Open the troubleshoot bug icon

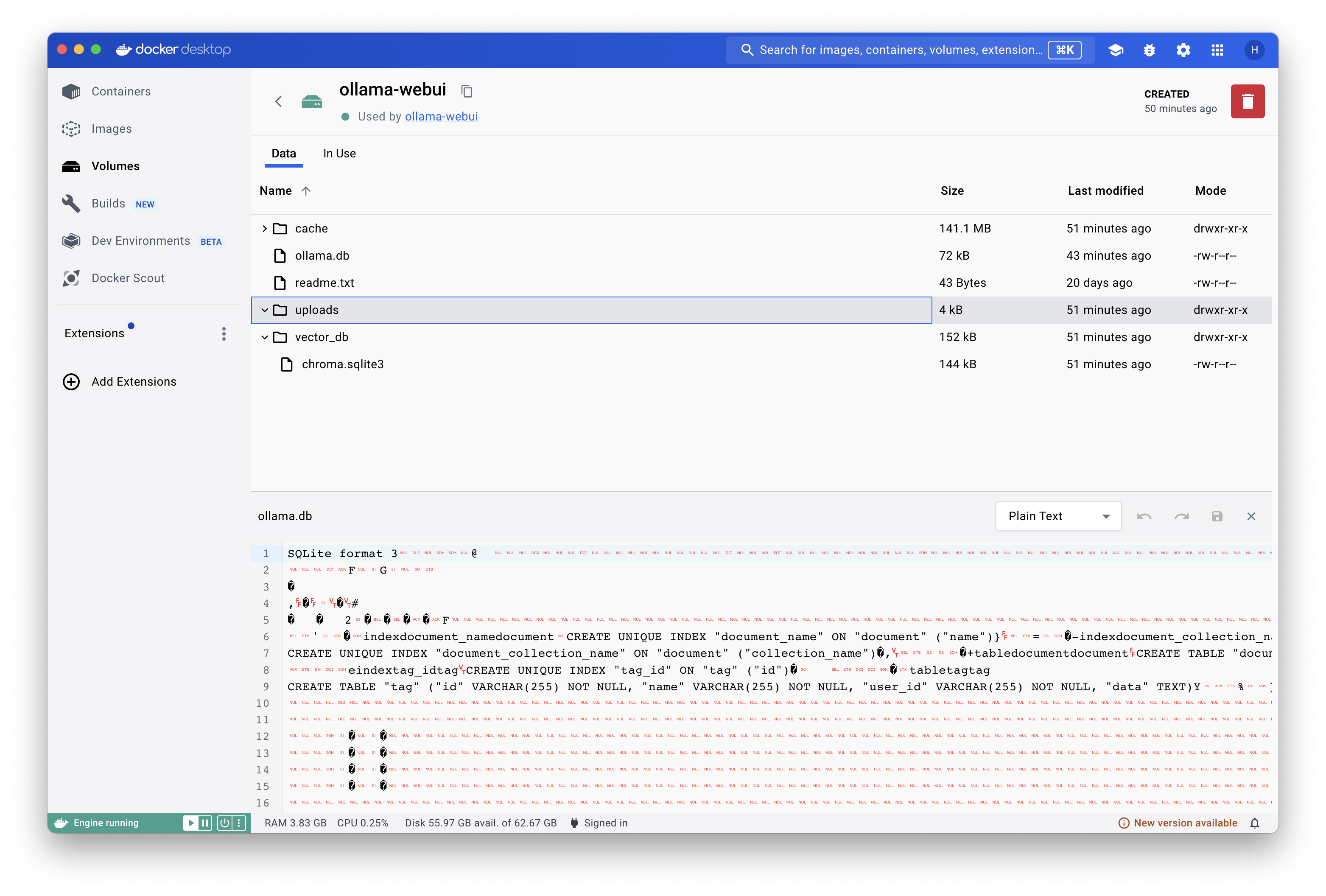point(1149,50)
